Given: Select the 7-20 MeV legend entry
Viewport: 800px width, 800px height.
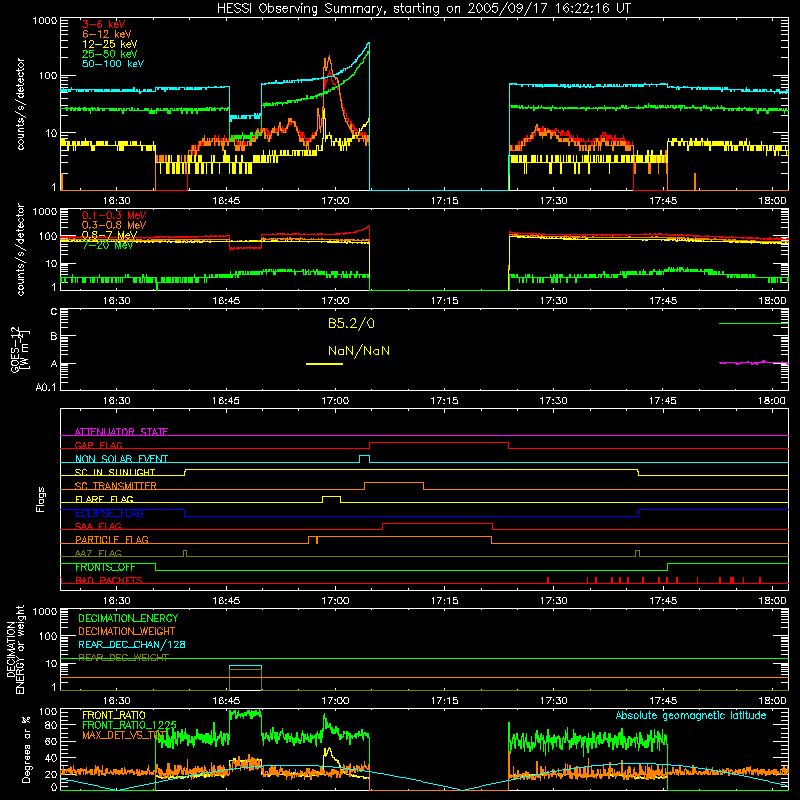Looking at the screenshot, I should pos(107,245).
